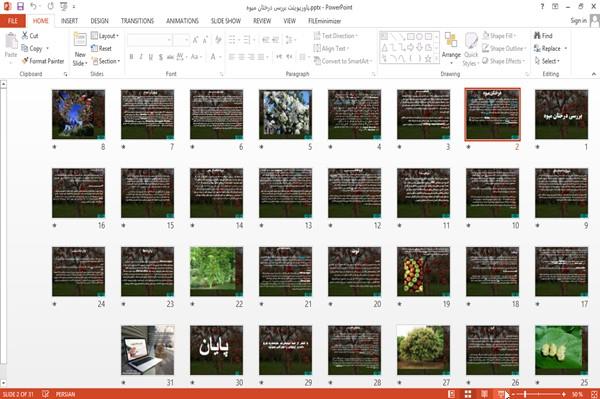Toggle Strikethrough formatting
Viewport: 600px width, 399px height.
click(x=170, y=57)
